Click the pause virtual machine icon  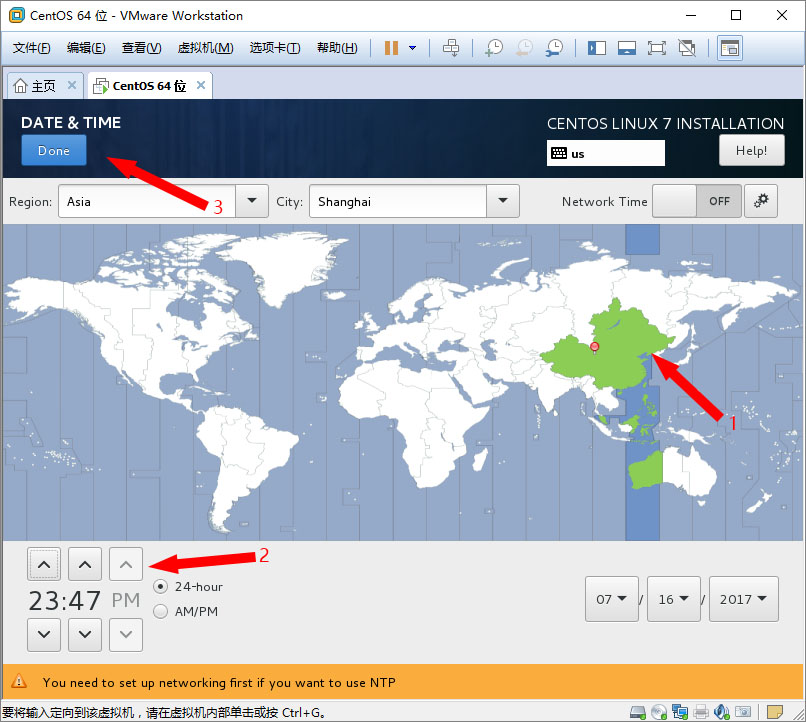tap(391, 48)
